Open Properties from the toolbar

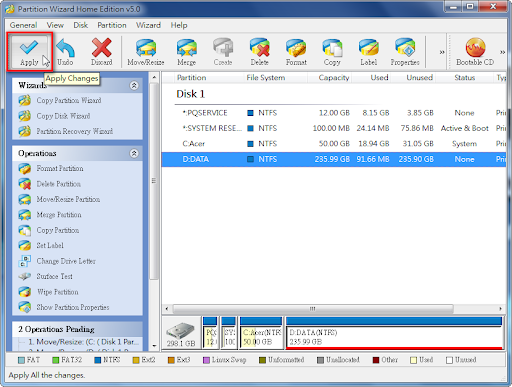click(x=405, y=51)
